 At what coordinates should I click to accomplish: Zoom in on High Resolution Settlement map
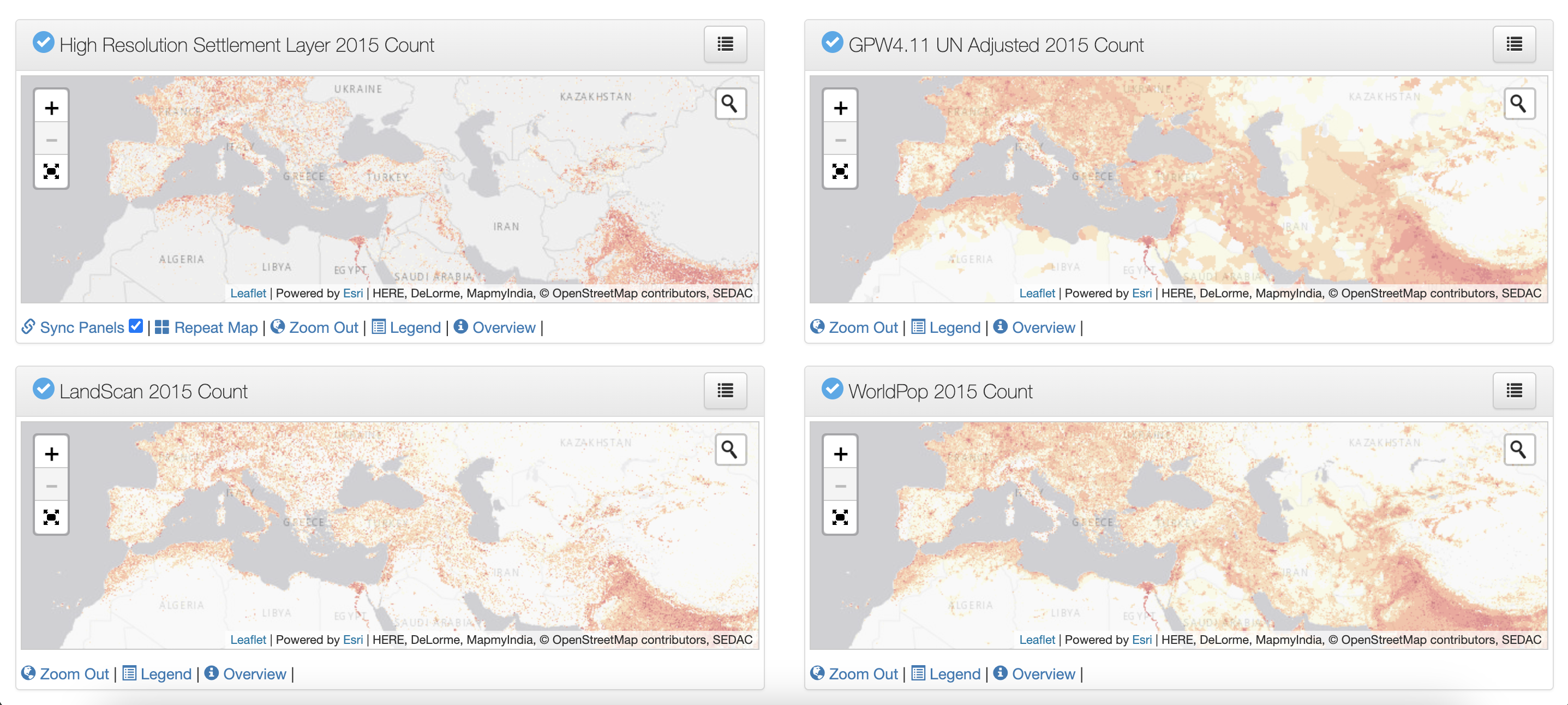tap(52, 107)
